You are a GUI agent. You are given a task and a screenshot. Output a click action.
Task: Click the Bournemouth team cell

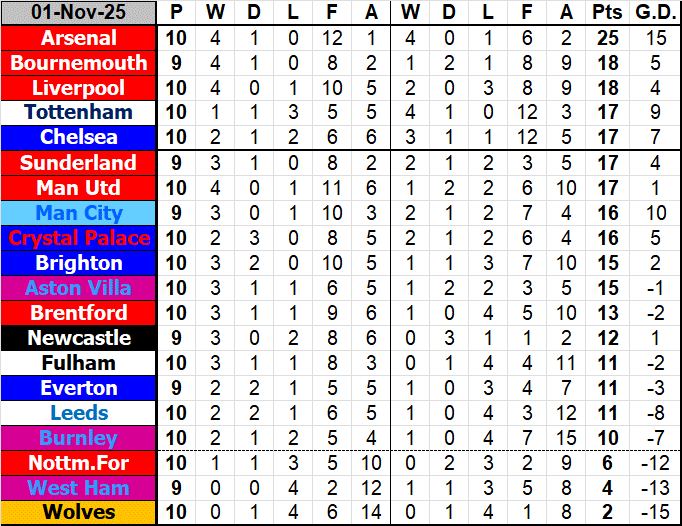[x=79, y=63]
